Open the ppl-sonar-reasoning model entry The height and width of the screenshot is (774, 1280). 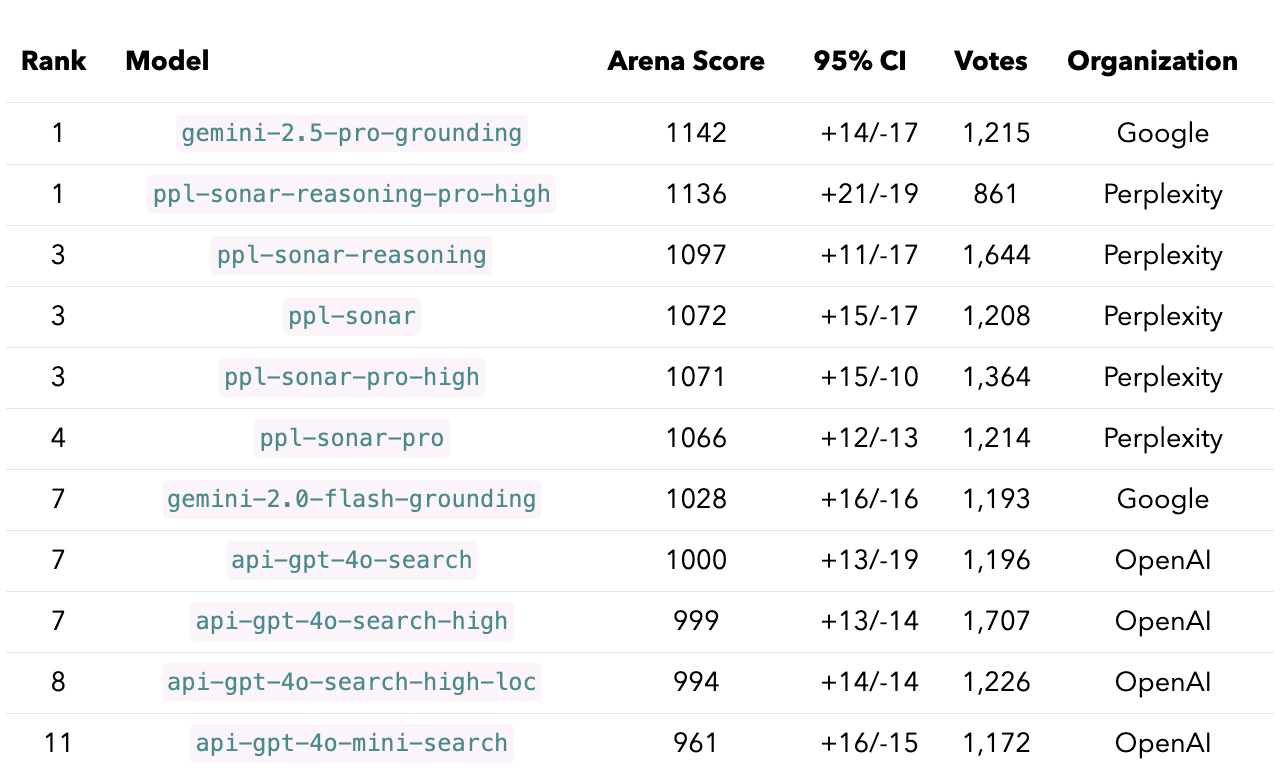pyautogui.click(x=351, y=255)
